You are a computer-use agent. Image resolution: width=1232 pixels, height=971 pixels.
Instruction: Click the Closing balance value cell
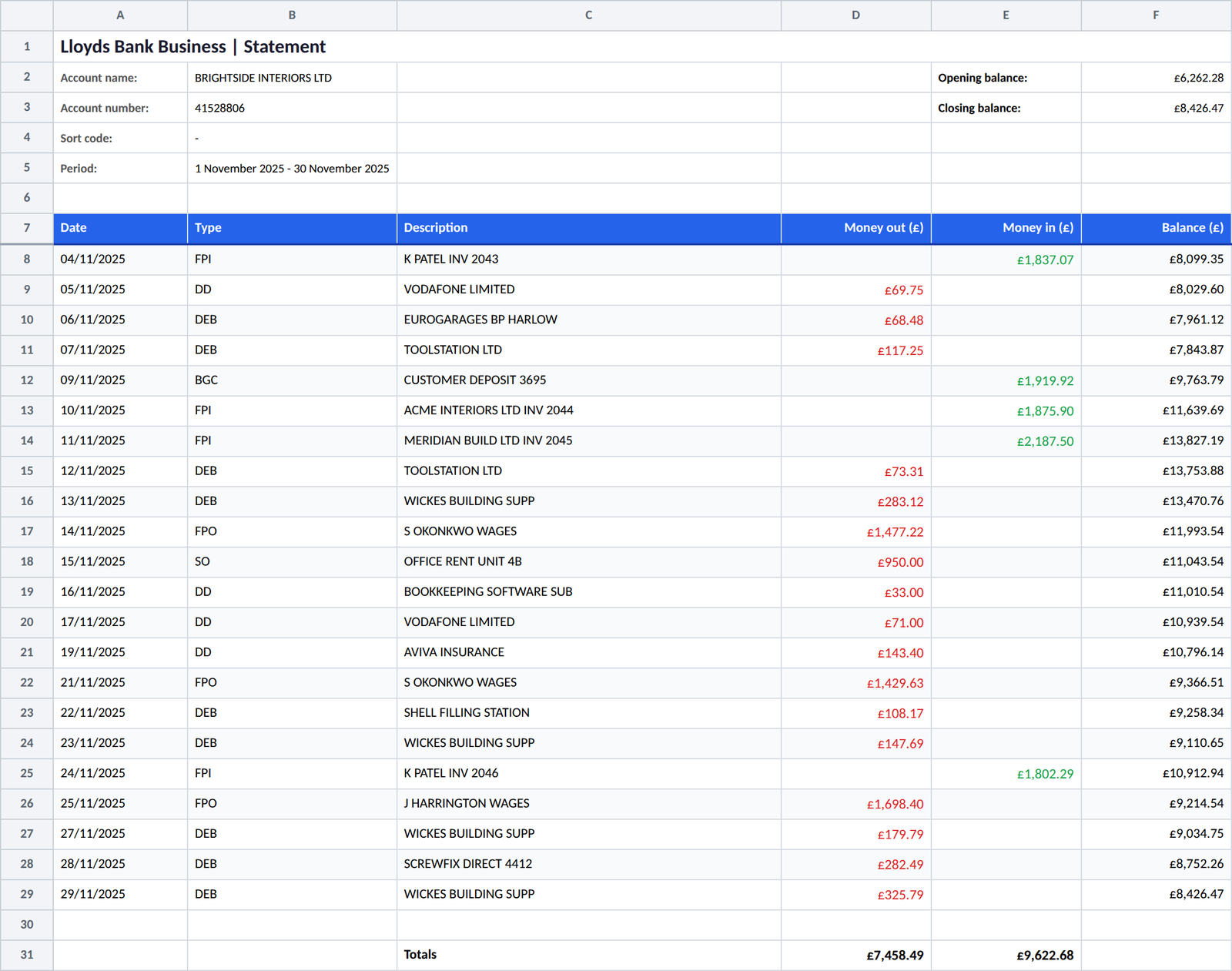click(x=1156, y=108)
